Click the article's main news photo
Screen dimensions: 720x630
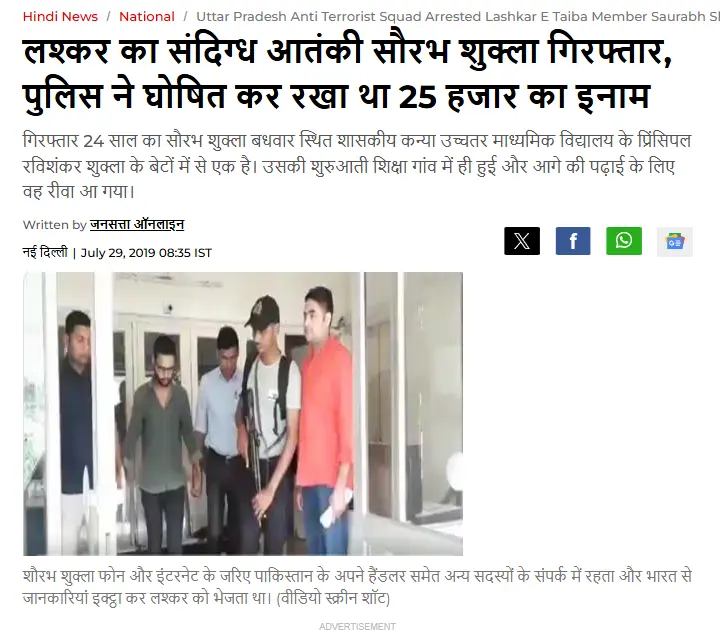pos(243,414)
